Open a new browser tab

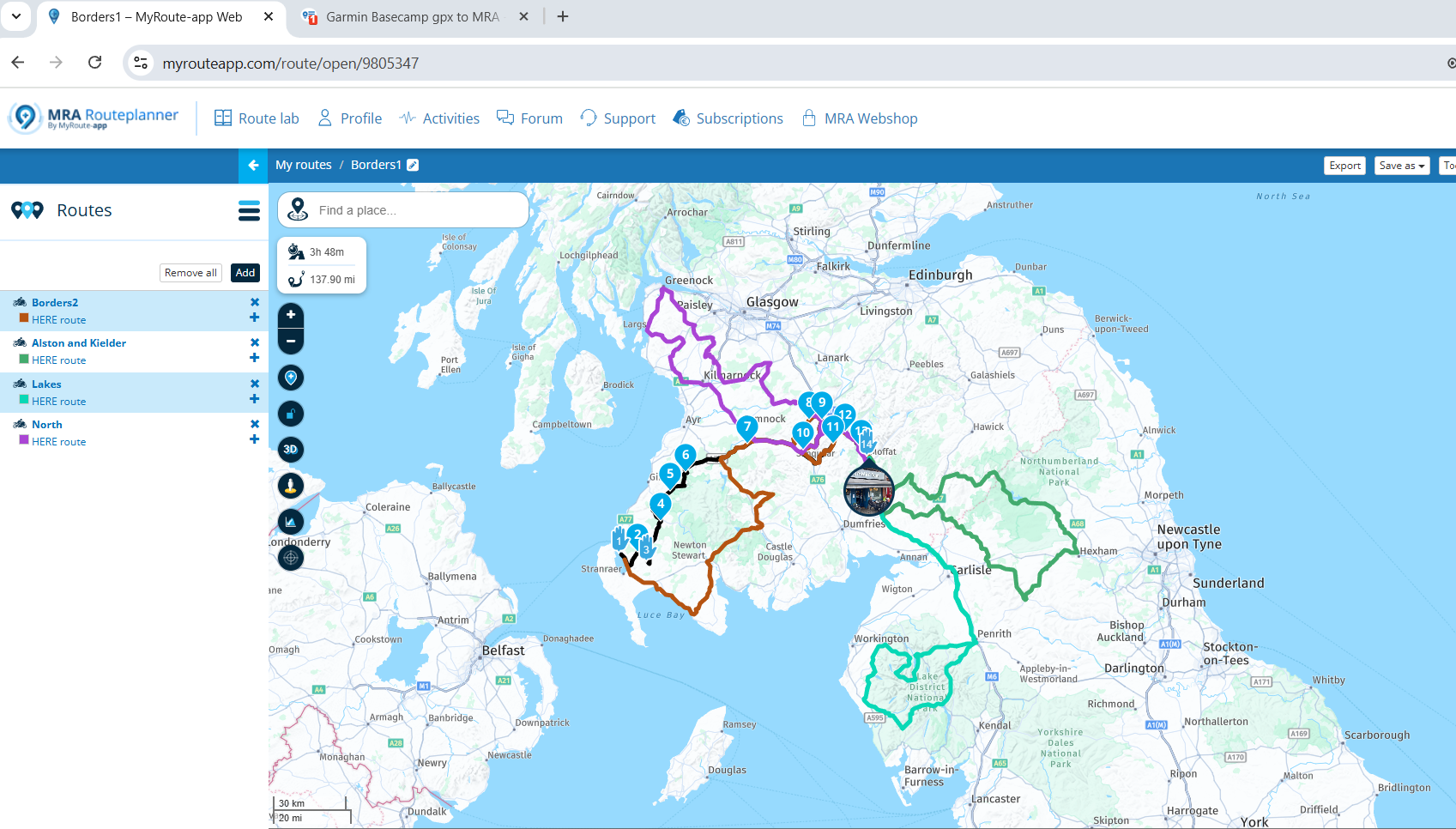(563, 16)
